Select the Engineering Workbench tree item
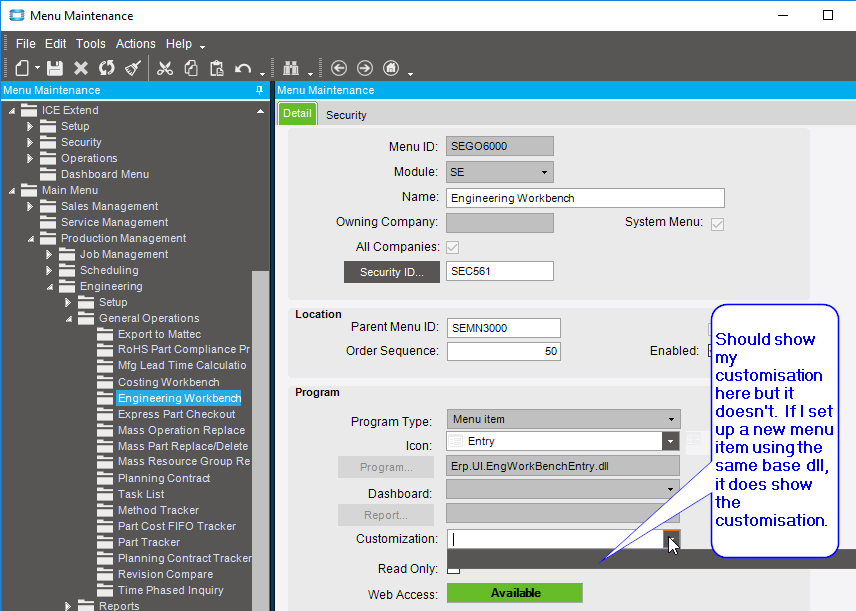This screenshot has width=856, height=611. pos(178,398)
